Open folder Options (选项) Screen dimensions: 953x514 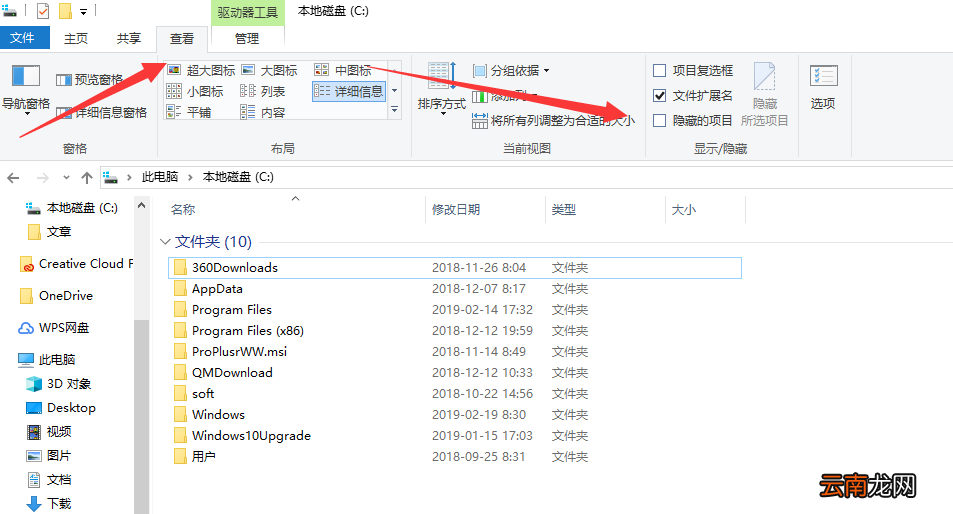(x=823, y=87)
